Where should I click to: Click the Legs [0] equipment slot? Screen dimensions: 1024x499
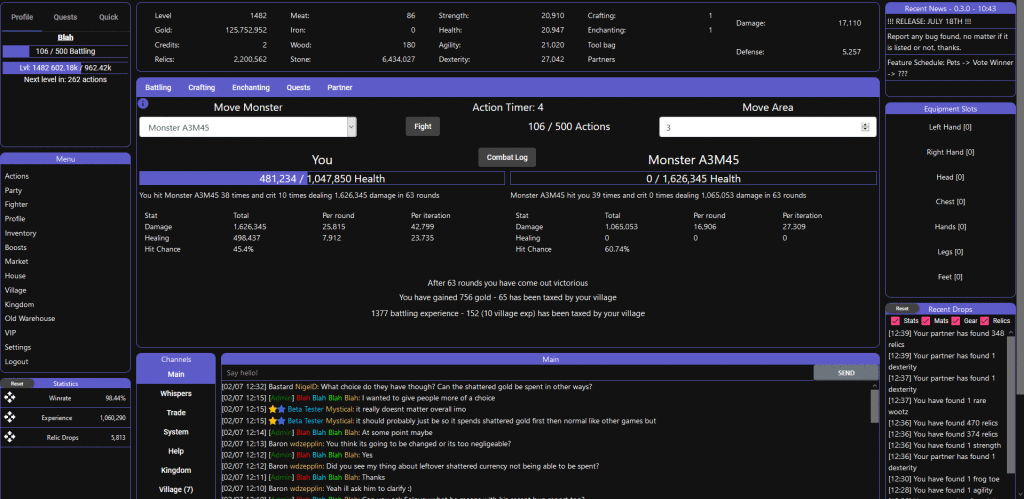point(950,251)
